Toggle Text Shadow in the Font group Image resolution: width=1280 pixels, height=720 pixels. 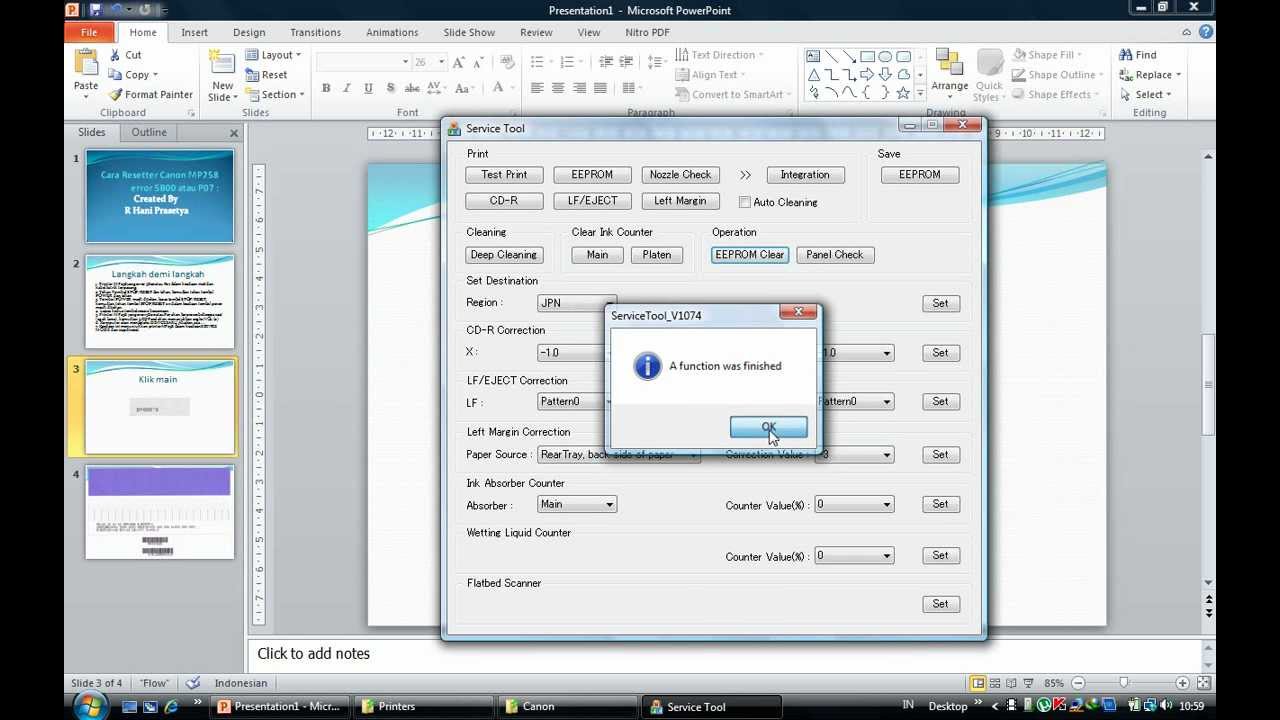click(x=391, y=88)
